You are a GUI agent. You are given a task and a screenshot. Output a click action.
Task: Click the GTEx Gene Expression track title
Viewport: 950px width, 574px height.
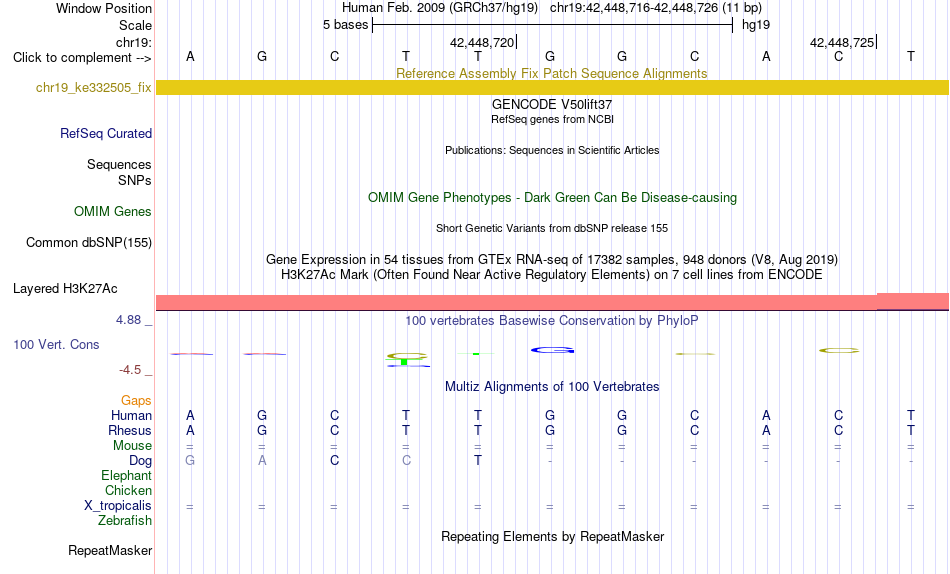click(552, 259)
